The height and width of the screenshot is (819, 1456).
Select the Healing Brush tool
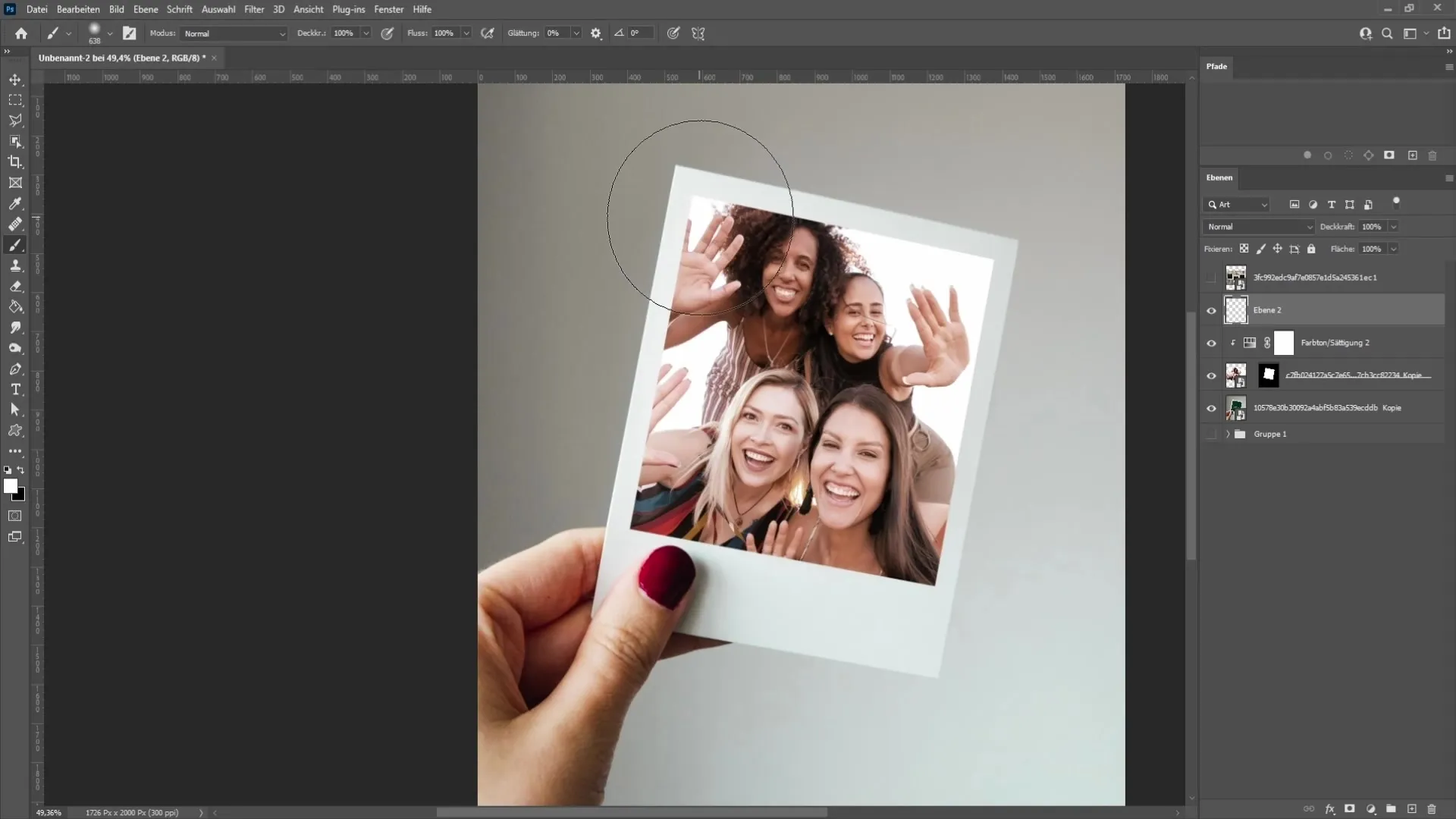pyautogui.click(x=15, y=224)
